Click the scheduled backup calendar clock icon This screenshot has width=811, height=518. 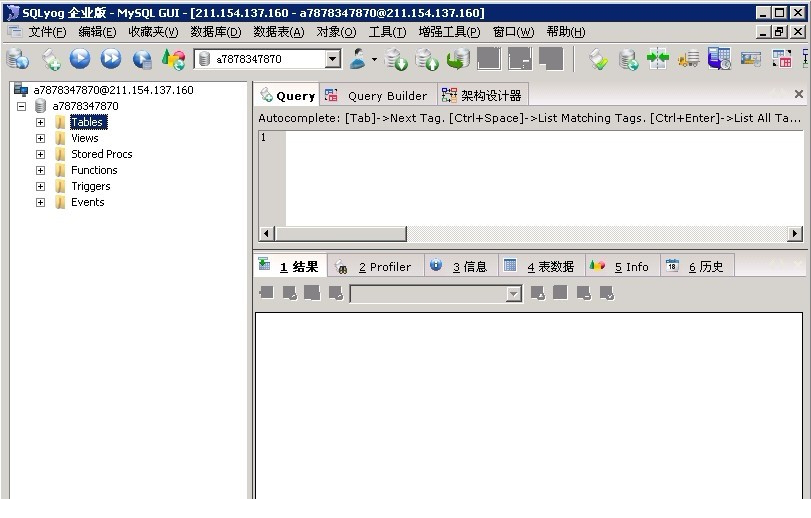(x=719, y=59)
